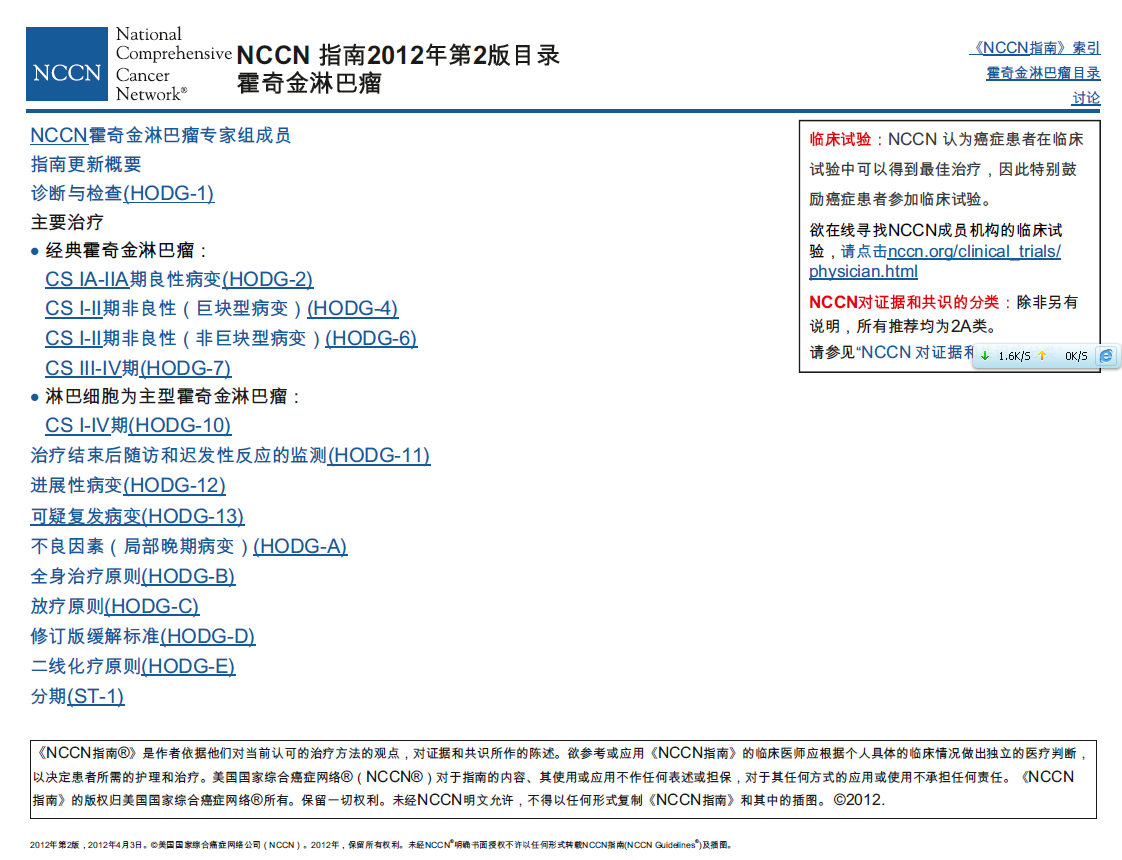Open CS I-II期非良性(非巨块型病变)(HODG-6) link
1122x860 pixels.
[230, 338]
